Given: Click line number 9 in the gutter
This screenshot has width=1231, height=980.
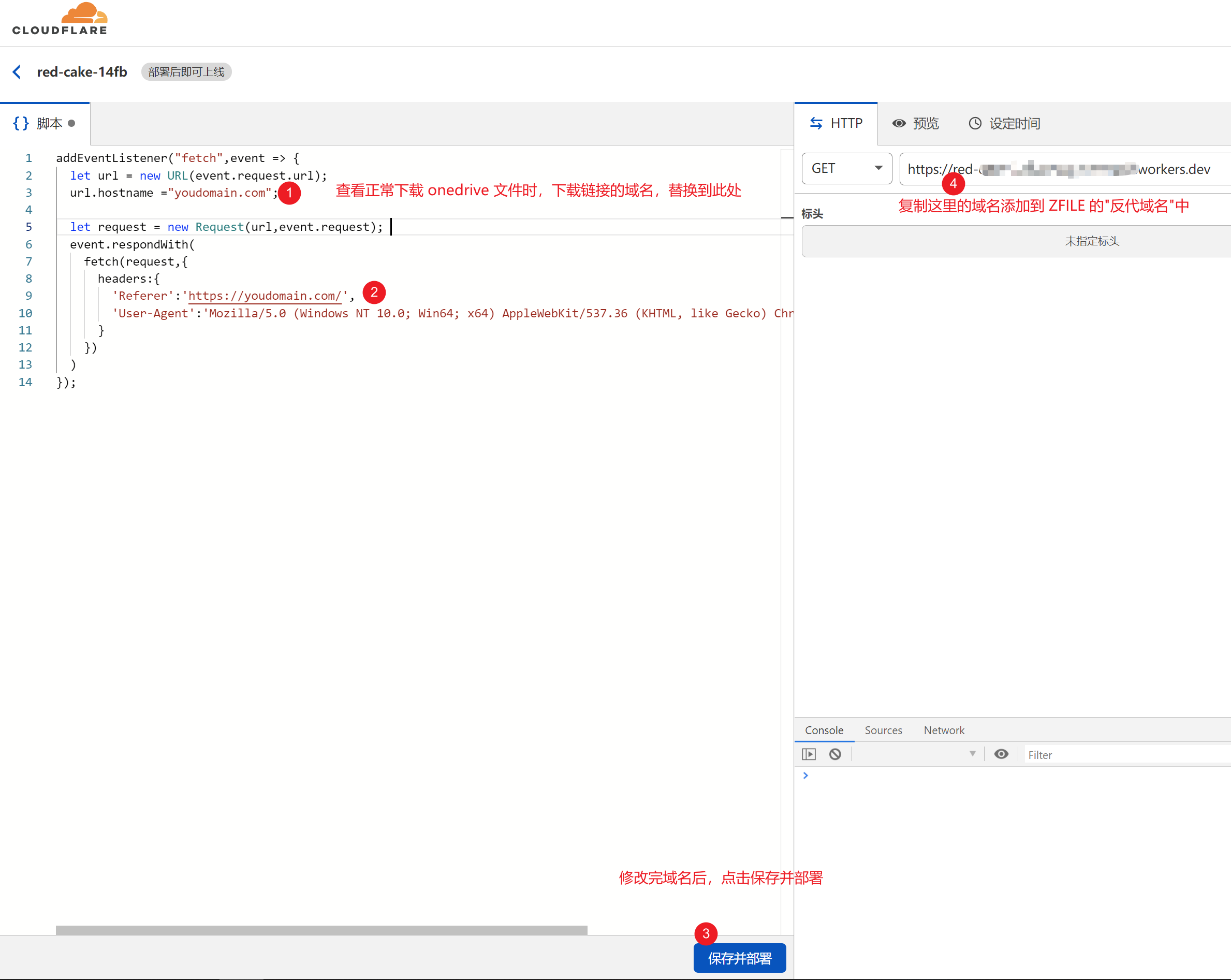Looking at the screenshot, I should [x=28, y=296].
